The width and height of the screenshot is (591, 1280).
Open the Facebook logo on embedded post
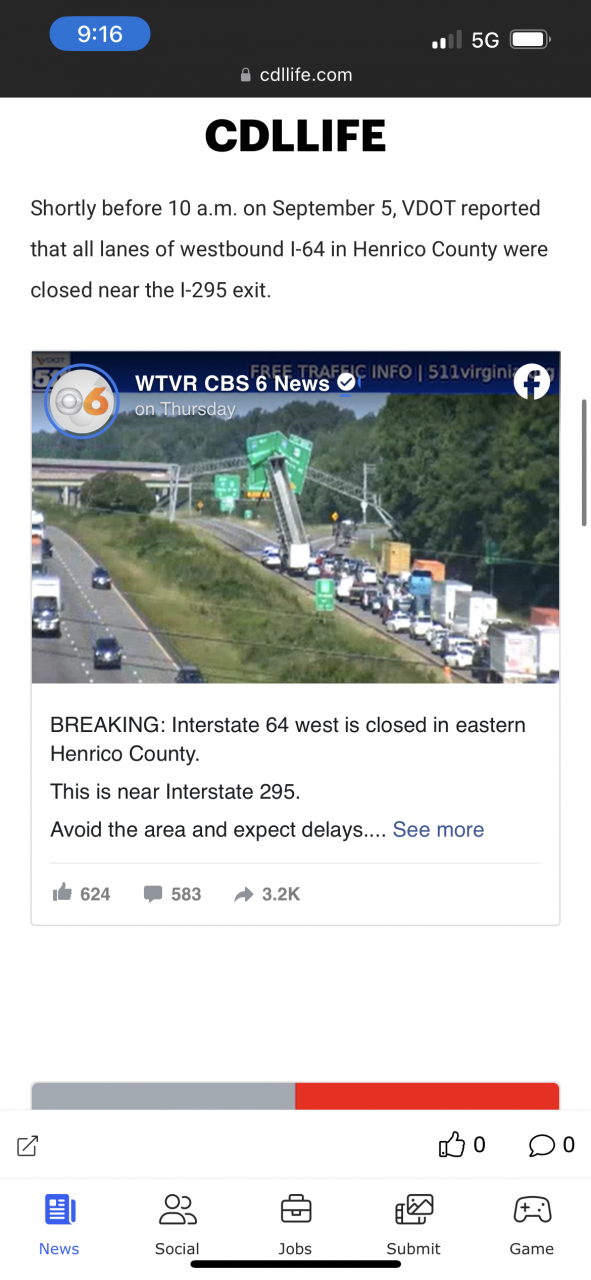click(532, 382)
